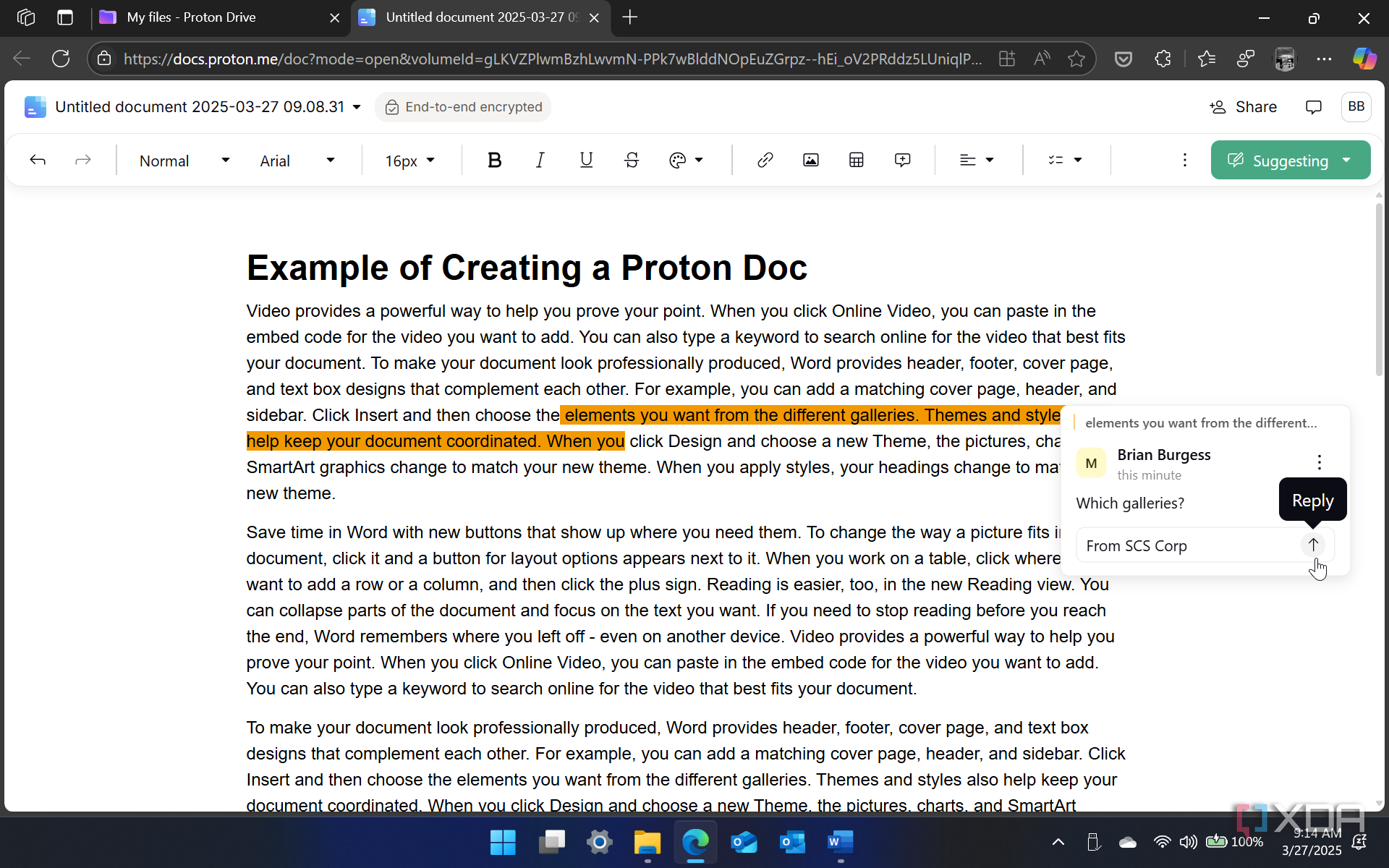Image resolution: width=1389 pixels, height=868 pixels.
Task: Open a new browser tab
Action: click(629, 17)
